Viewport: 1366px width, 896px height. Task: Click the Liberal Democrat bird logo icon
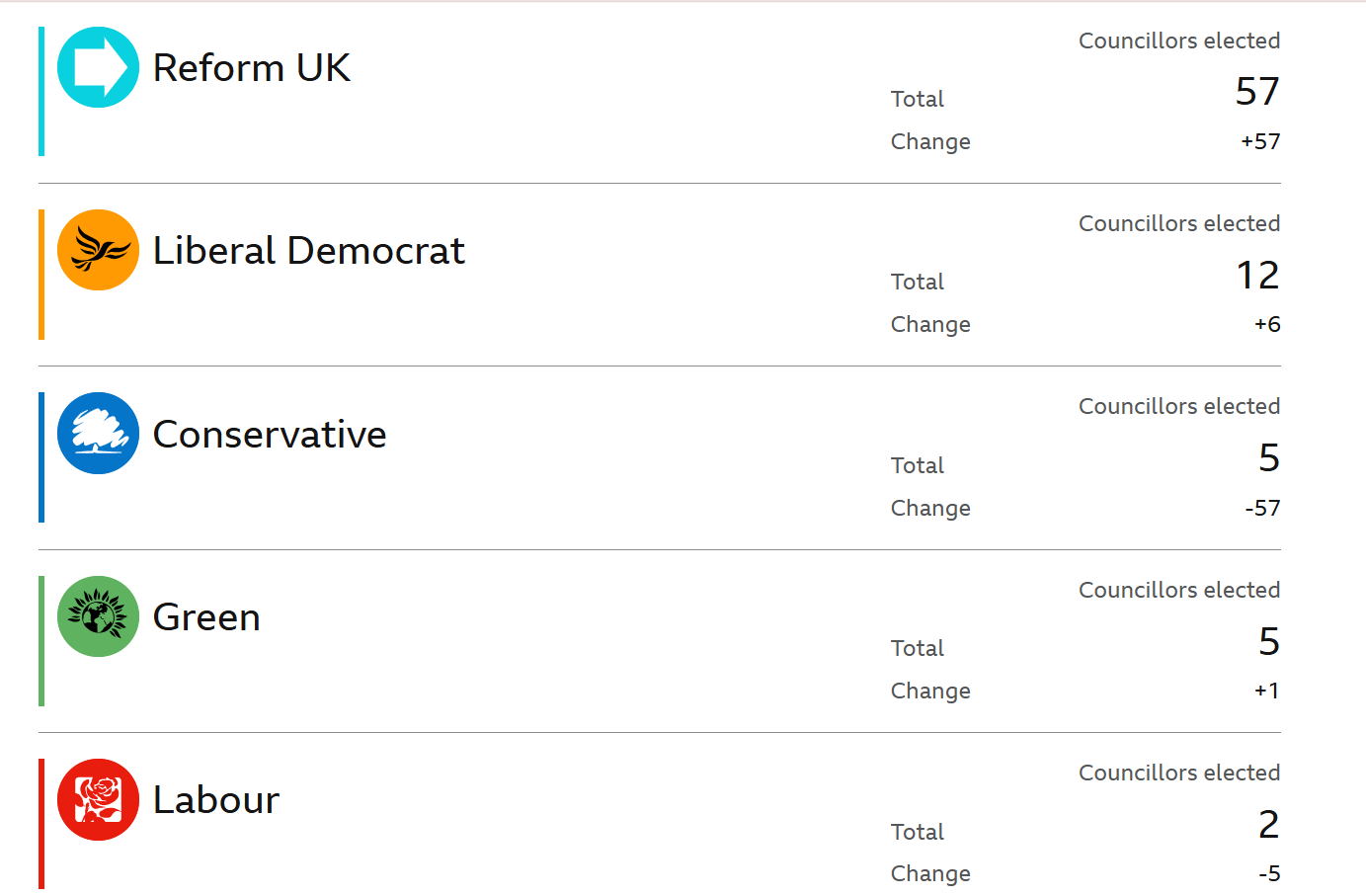click(x=98, y=250)
